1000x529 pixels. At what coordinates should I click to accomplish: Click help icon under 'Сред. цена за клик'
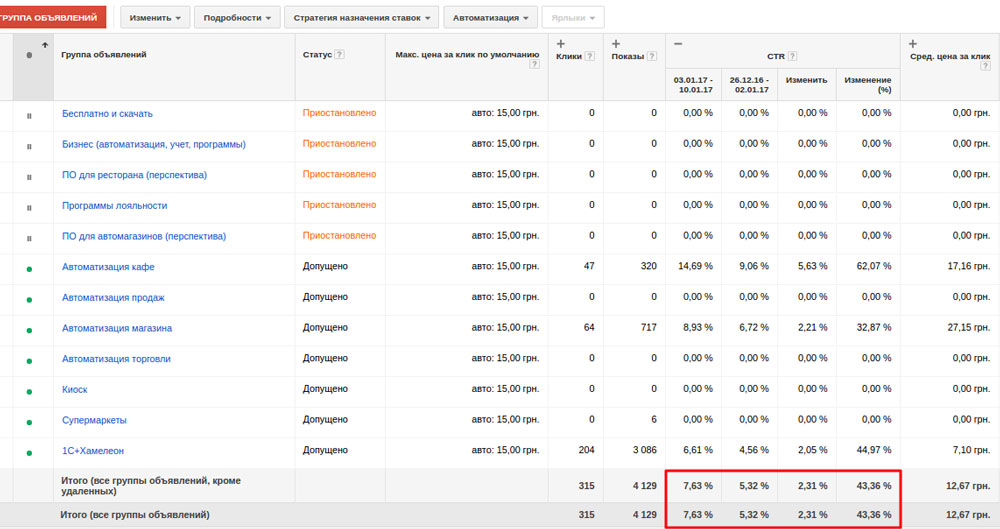point(985,66)
